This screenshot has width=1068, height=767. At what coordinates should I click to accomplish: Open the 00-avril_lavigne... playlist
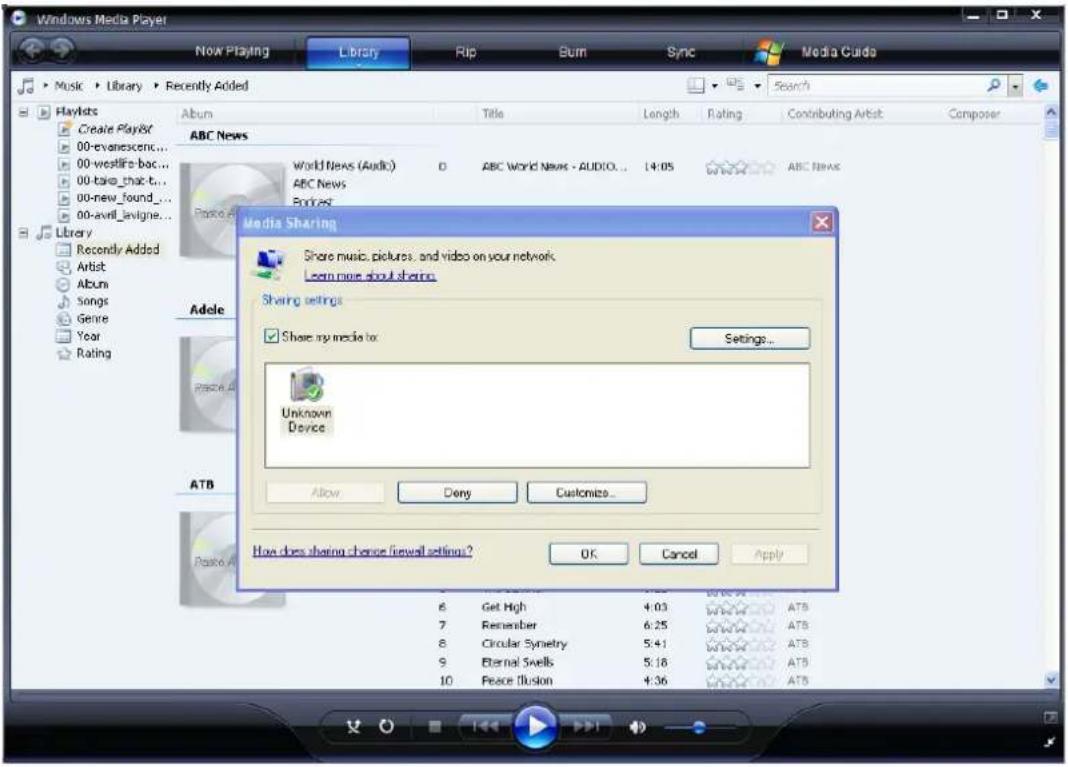(123, 215)
